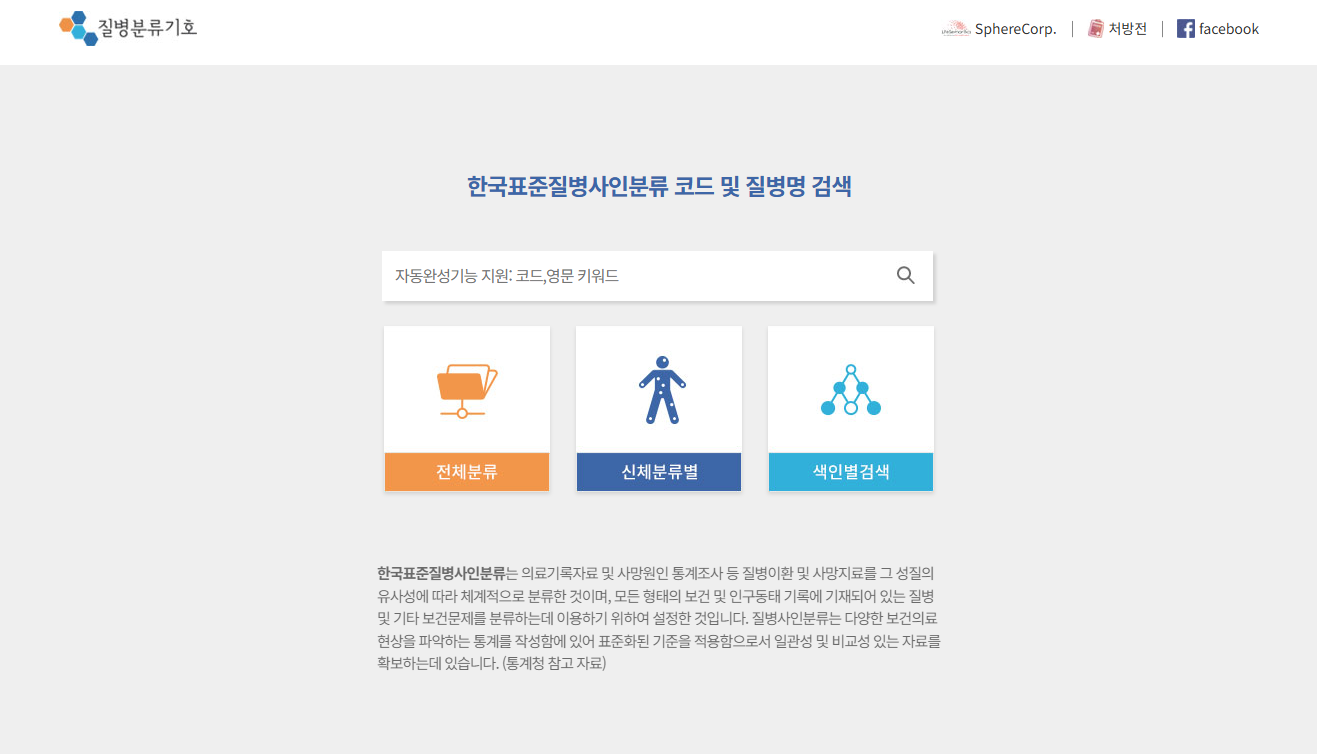Click the search magnifier icon
This screenshot has height=754, width=1317.
(x=905, y=275)
